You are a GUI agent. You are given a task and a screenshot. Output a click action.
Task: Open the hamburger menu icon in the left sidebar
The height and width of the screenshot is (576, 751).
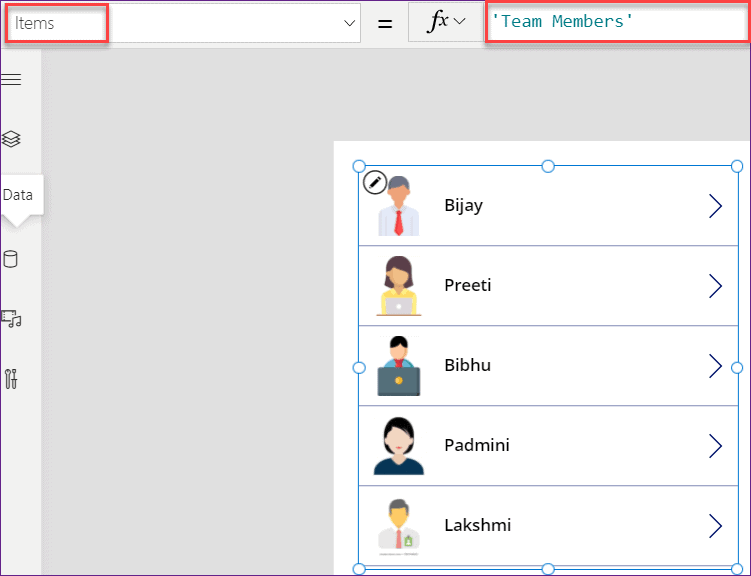11,79
